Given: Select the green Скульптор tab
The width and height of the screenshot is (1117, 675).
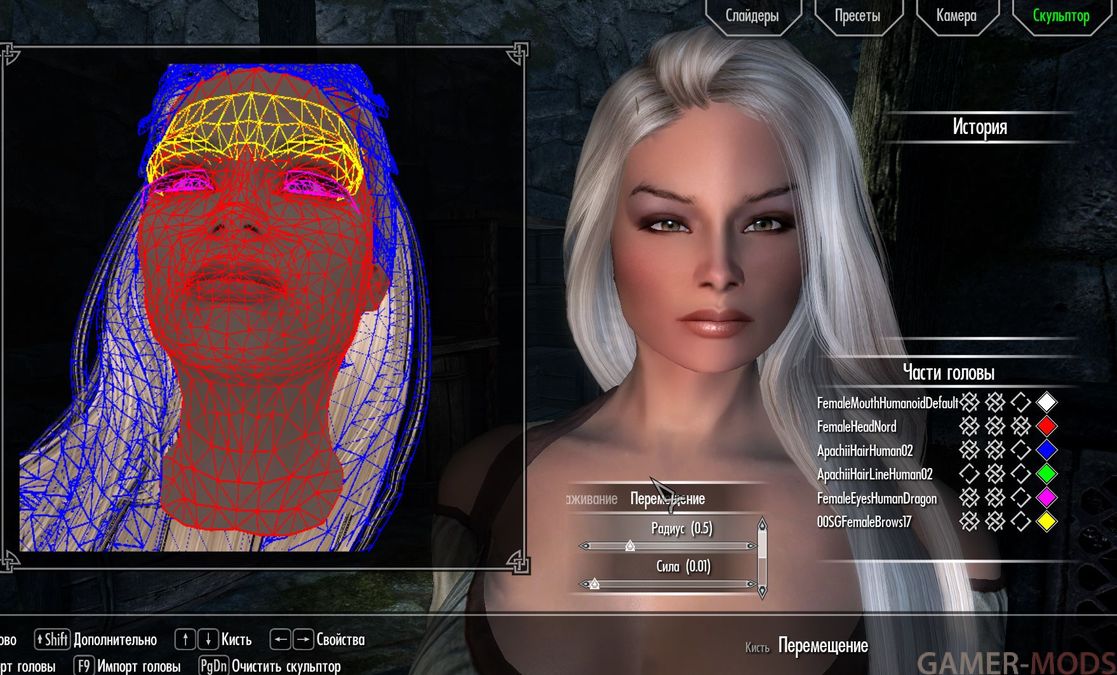Looking at the screenshot, I should 1061,16.
